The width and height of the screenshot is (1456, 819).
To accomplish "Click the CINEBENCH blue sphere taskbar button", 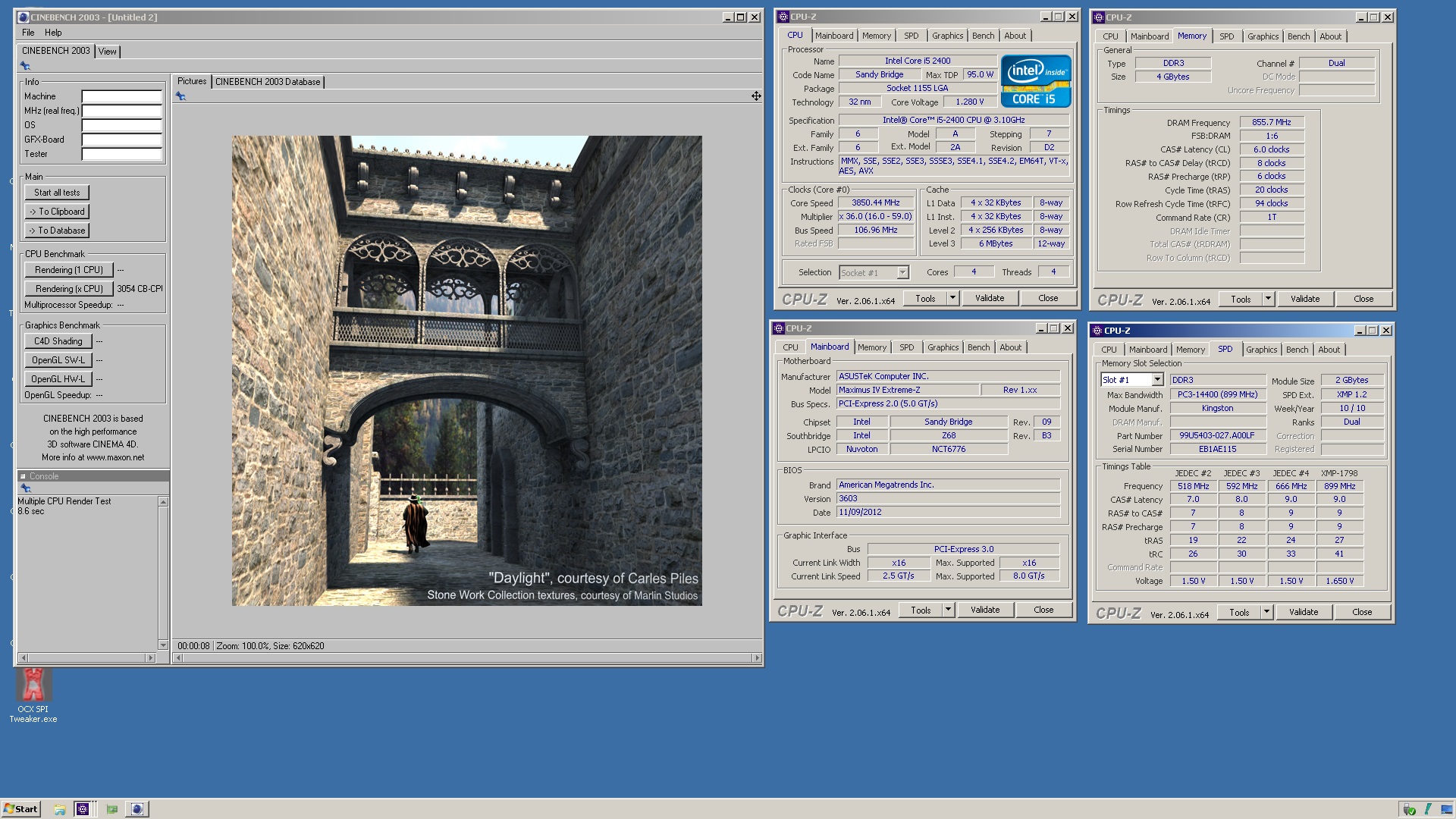I will point(137,809).
